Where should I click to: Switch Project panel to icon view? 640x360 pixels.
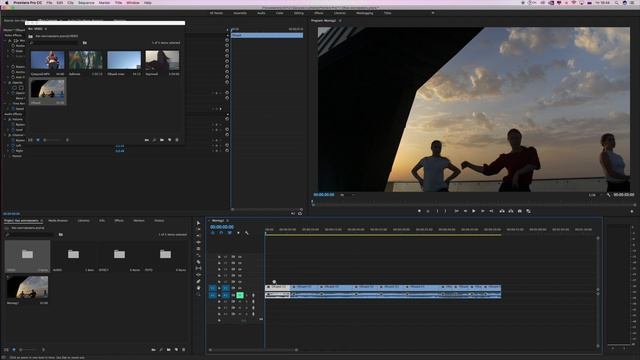13,350
